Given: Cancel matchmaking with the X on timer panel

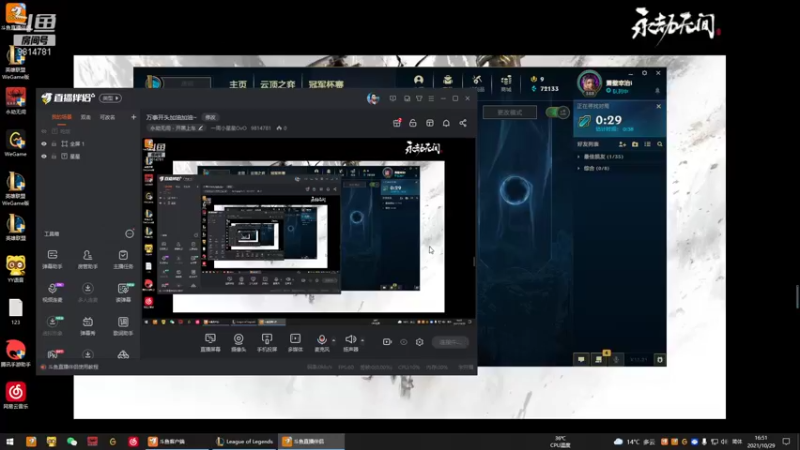Looking at the screenshot, I should 658,107.
